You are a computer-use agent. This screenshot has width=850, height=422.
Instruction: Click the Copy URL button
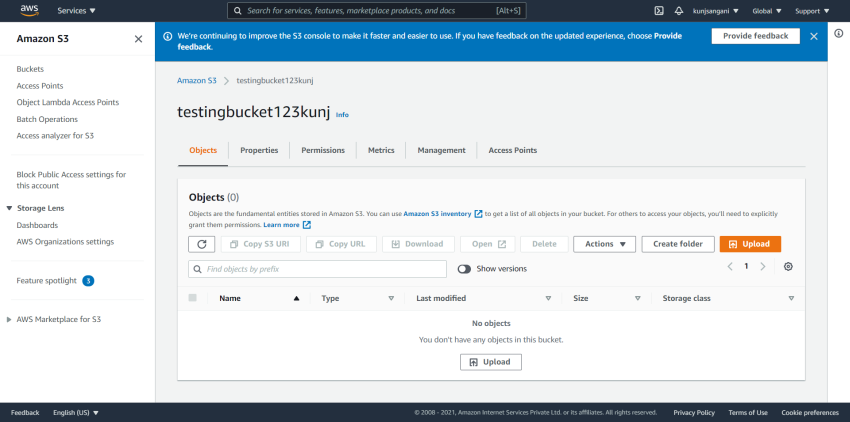342,244
